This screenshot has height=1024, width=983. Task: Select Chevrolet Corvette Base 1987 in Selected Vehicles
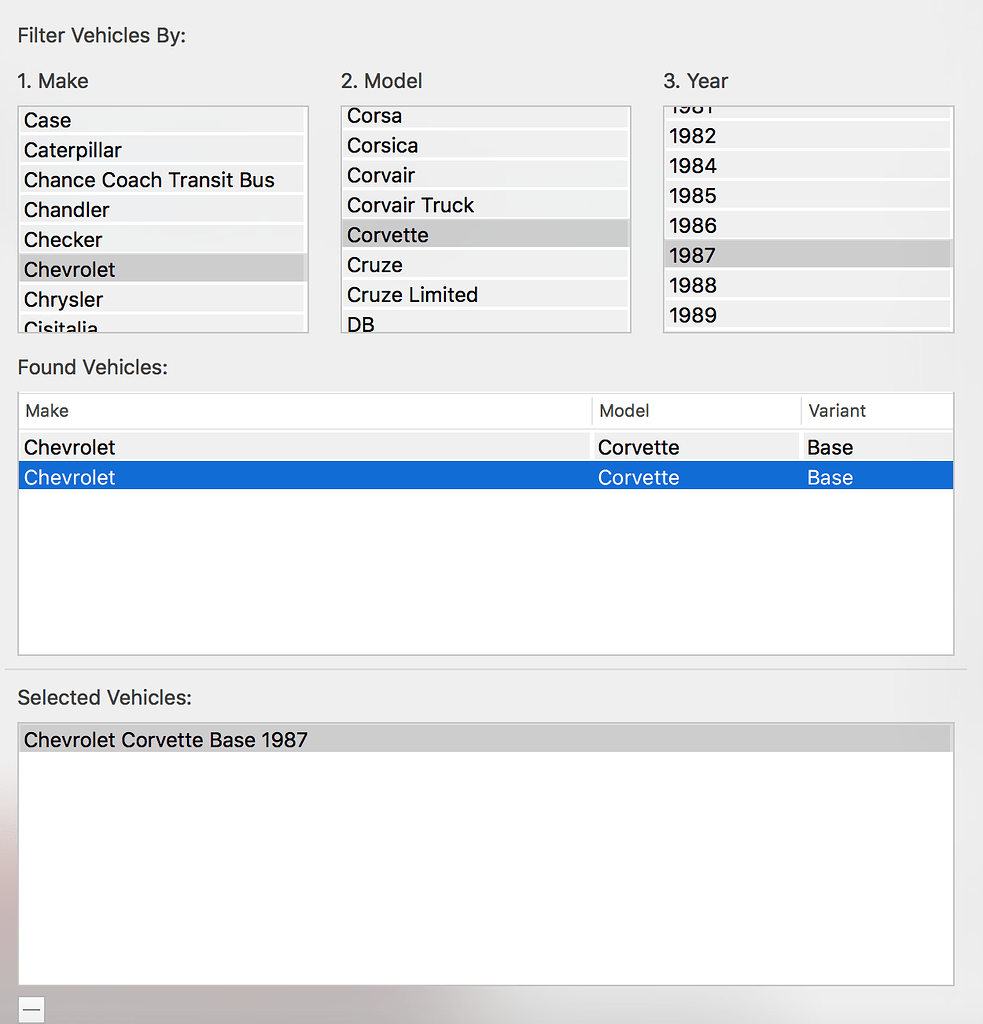485,739
